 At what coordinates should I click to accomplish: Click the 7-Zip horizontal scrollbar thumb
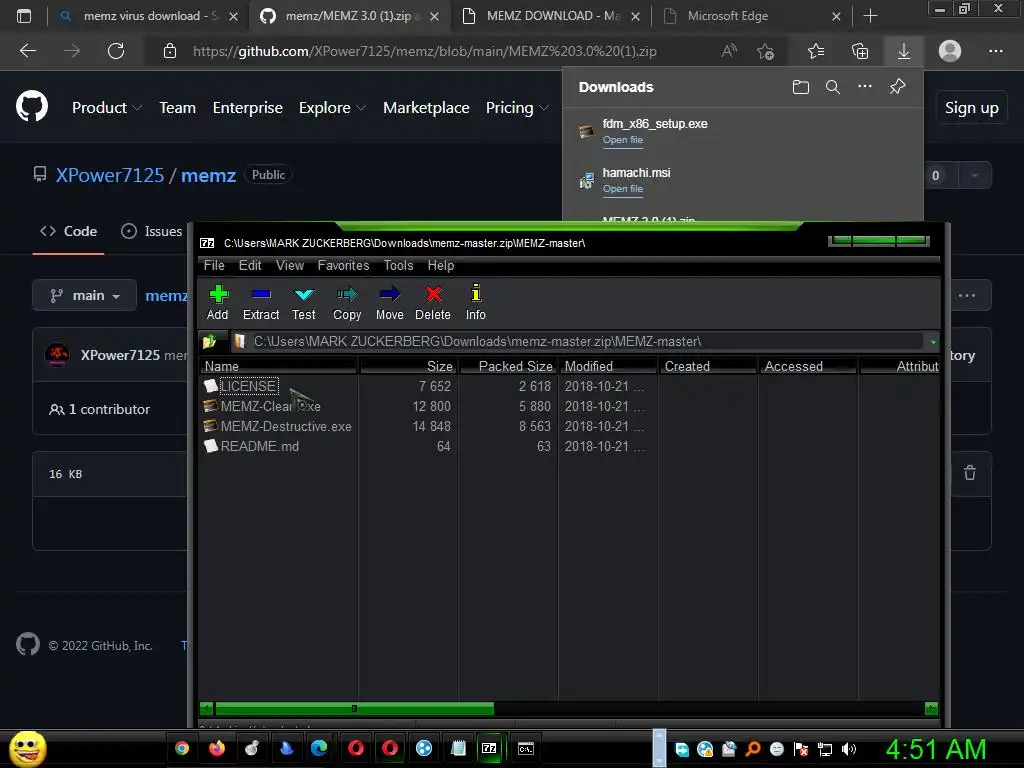[354, 709]
